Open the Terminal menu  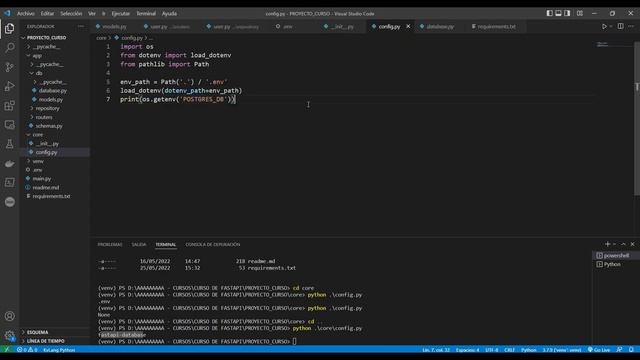(146, 13)
